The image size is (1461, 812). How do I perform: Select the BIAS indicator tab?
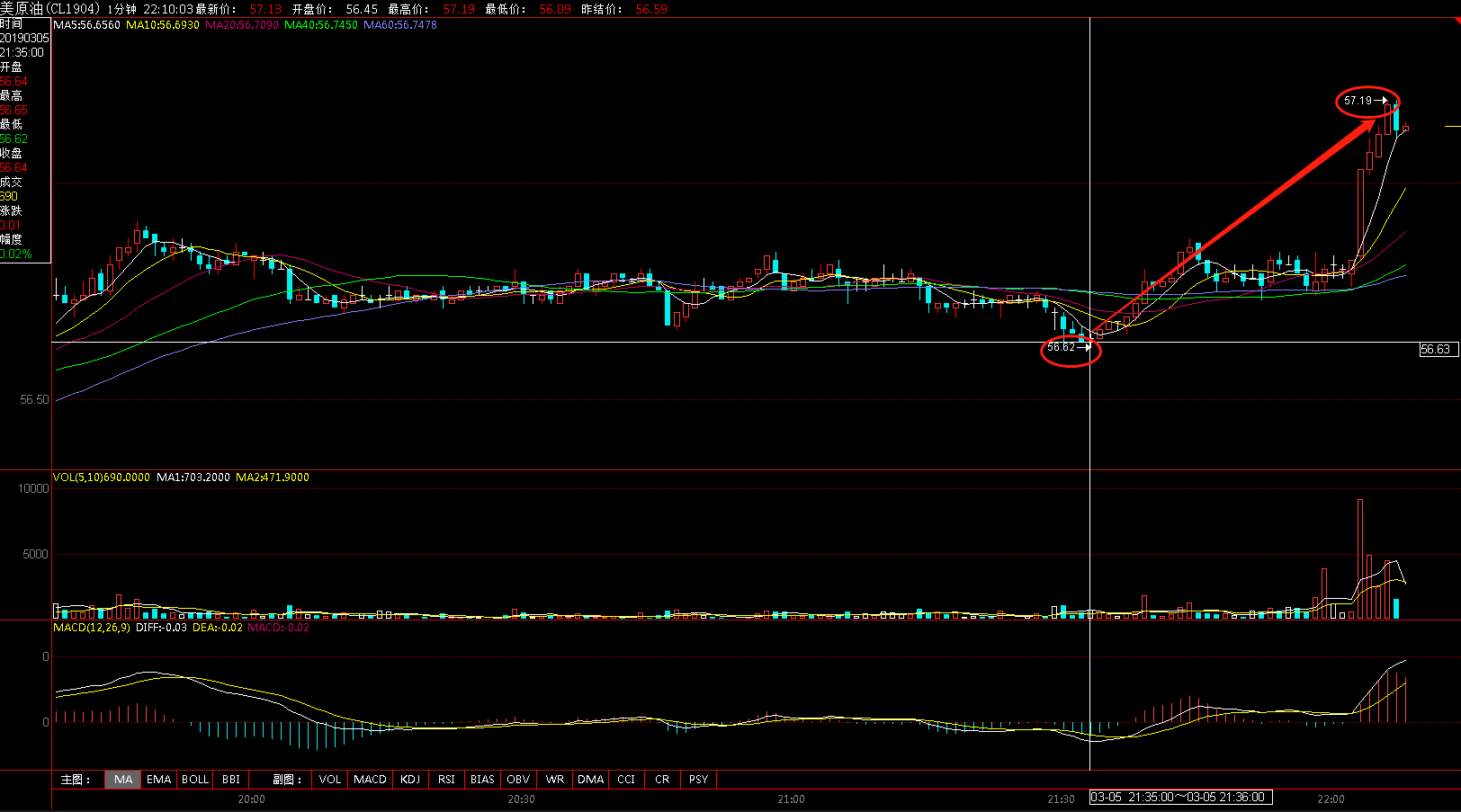click(482, 780)
